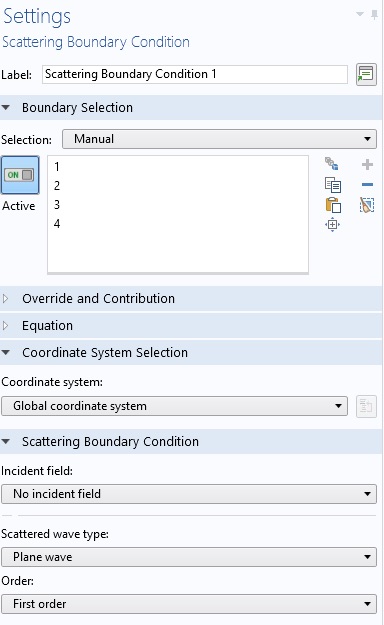
Task: Open the Global coordinate system dropdown
Action: click(x=174, y=406)
